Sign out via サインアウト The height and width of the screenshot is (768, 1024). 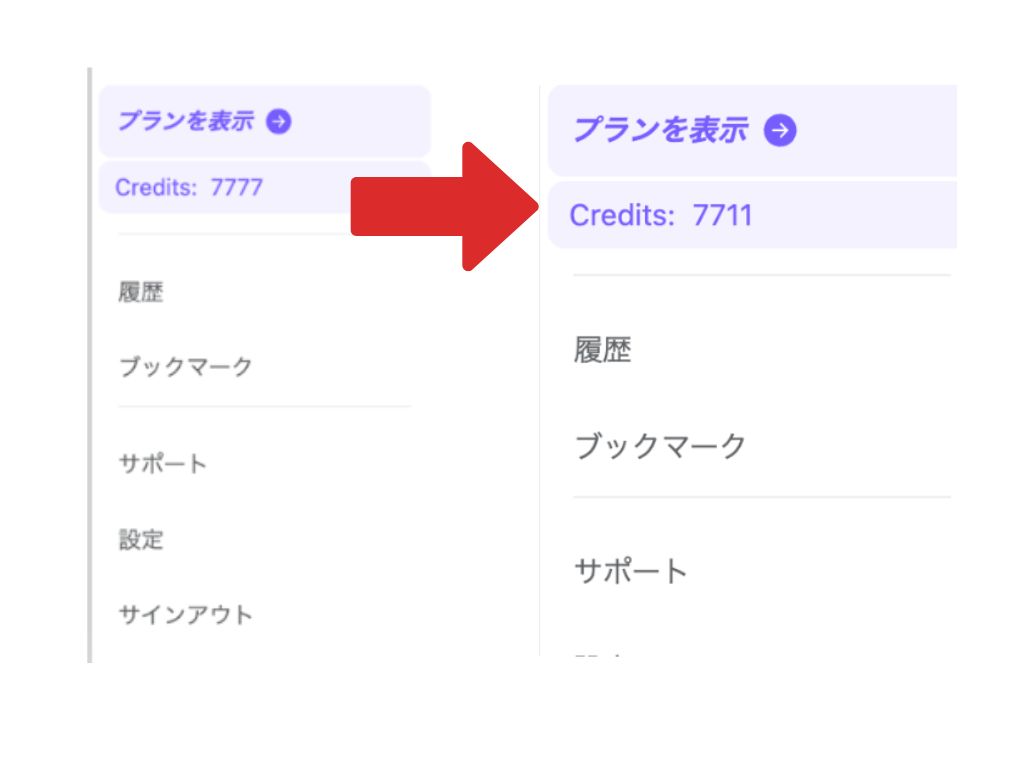click(x=185, y=615)
